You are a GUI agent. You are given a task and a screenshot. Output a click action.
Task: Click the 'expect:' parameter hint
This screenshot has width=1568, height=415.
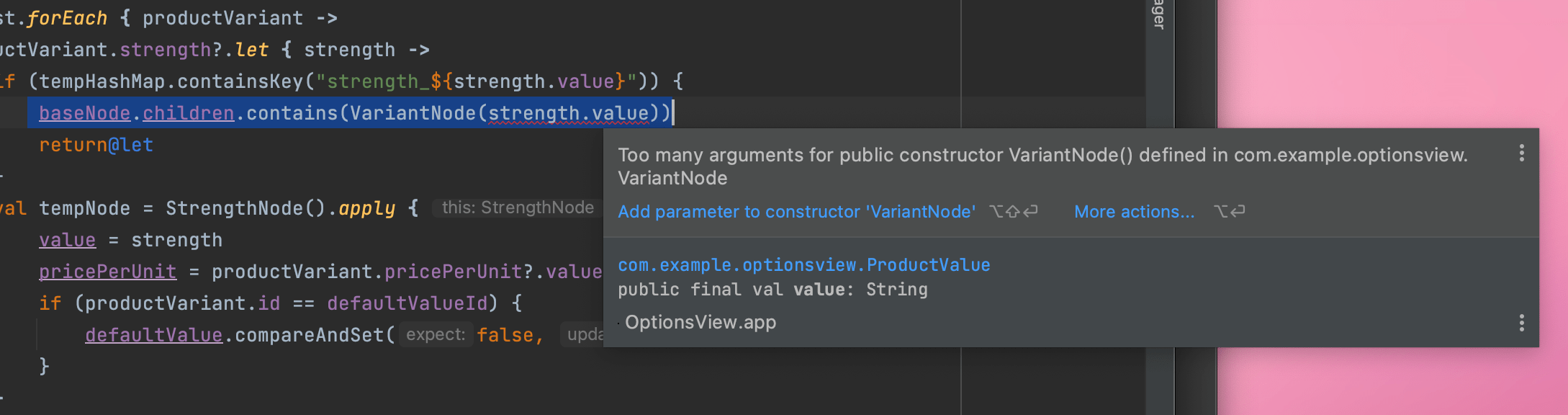pyautogui.click(x=436, y=335)
